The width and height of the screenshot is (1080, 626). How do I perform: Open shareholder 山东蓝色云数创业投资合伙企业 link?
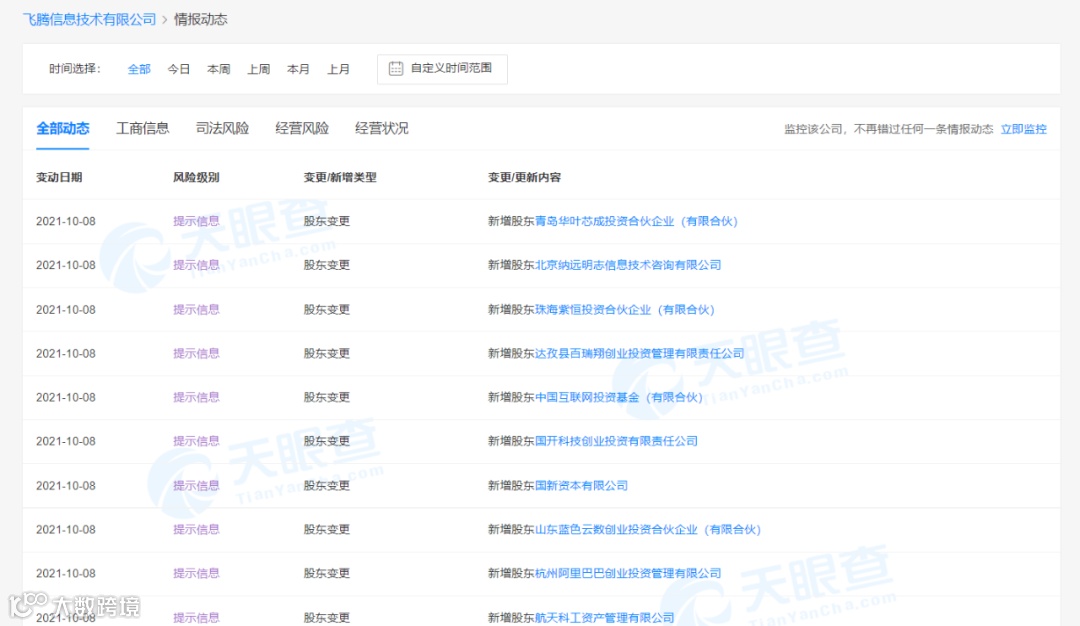coord(647,530)
